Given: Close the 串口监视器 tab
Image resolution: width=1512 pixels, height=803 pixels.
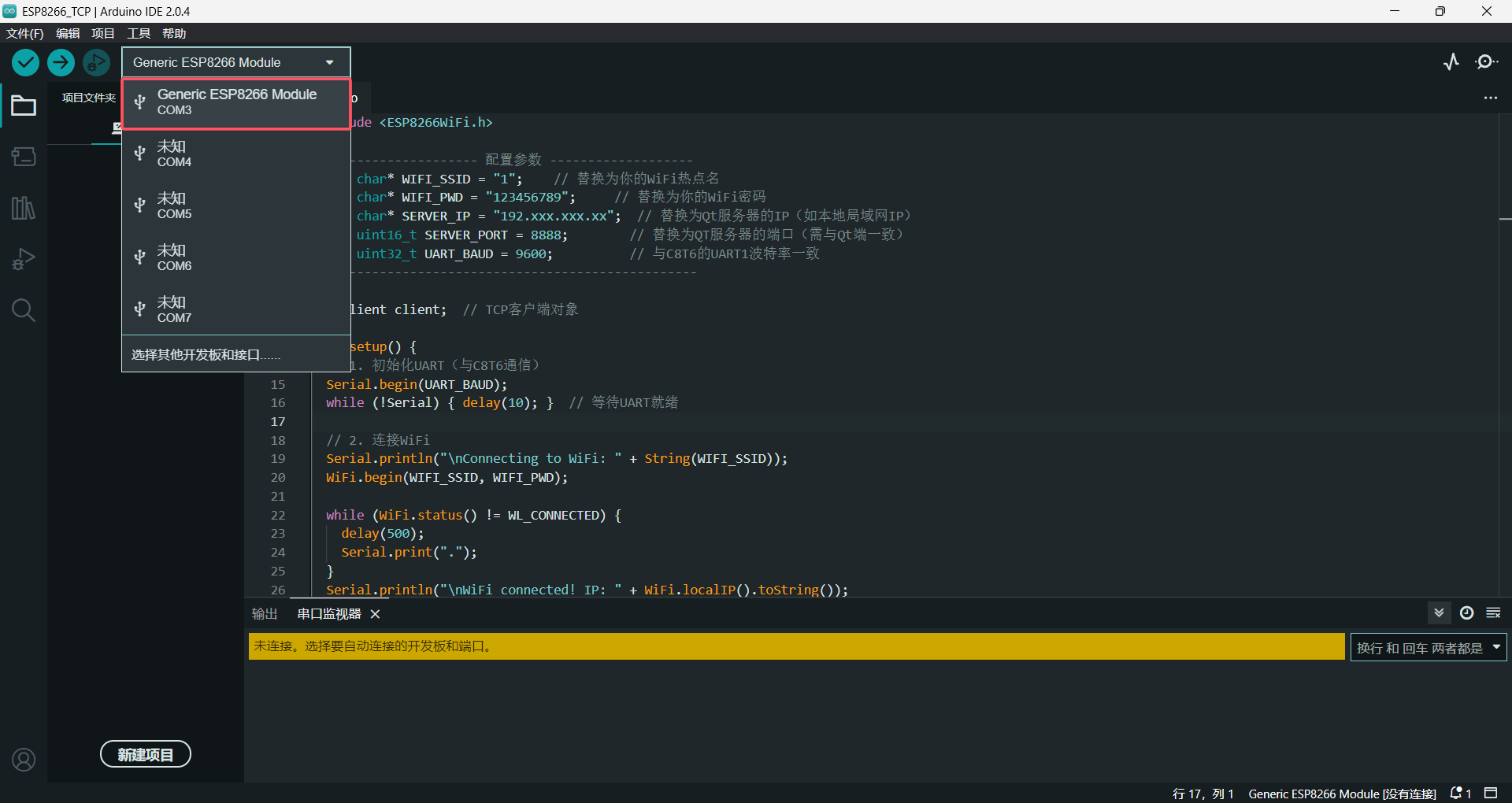Looking at the screenshot, I should tap(375, 614).
